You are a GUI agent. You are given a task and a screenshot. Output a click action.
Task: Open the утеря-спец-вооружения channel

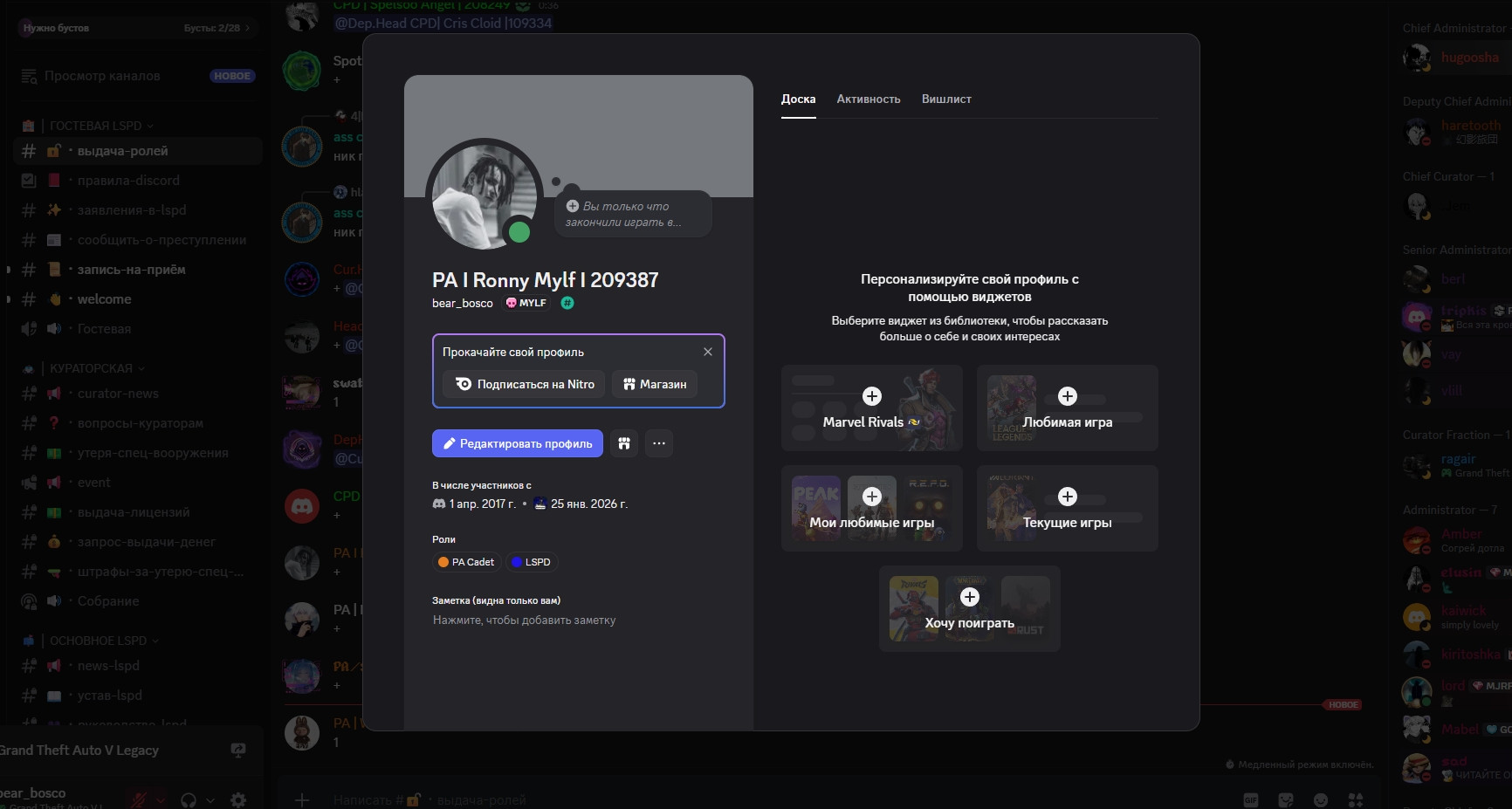tap(138, 453)
